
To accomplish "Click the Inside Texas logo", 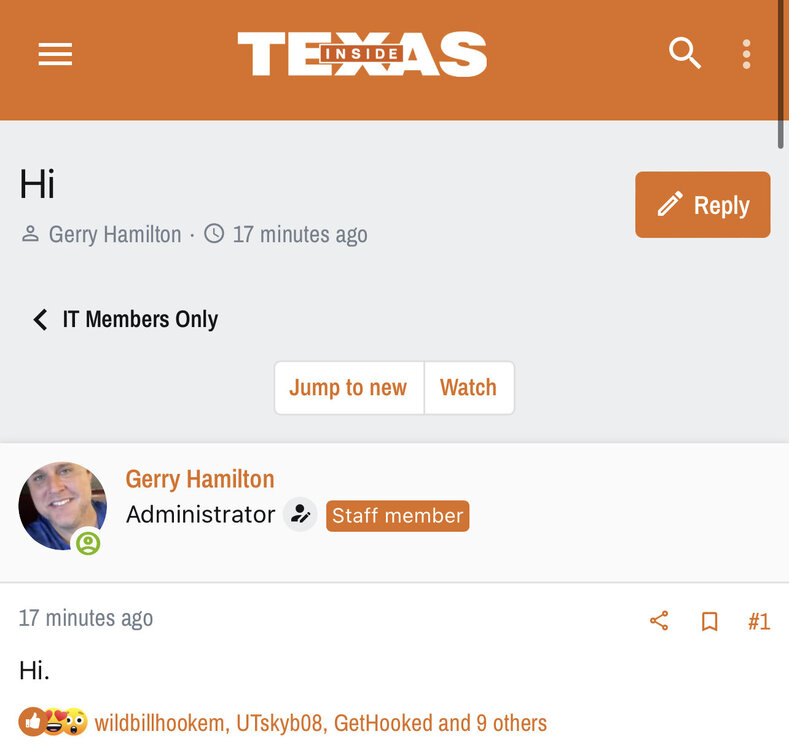I will coord(362,54).
